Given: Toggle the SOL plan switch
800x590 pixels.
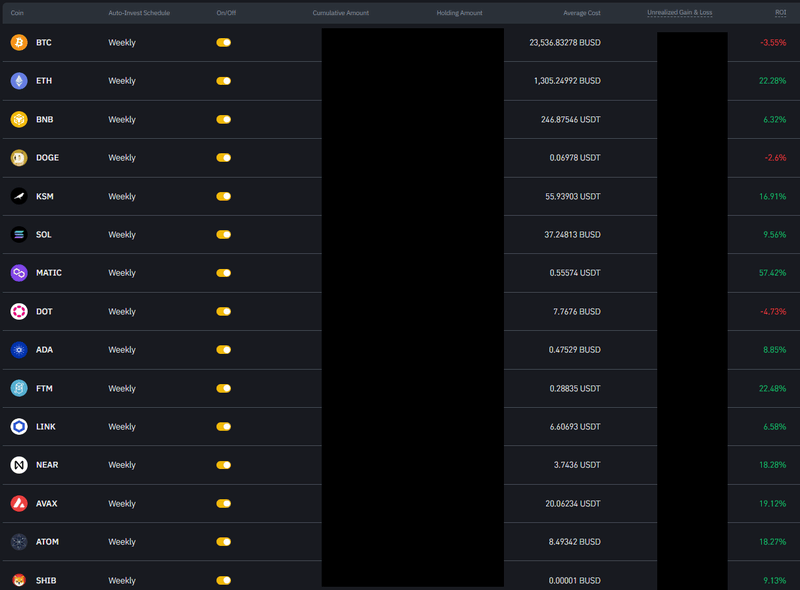Looking at the screenshot, I should [223, 234].
